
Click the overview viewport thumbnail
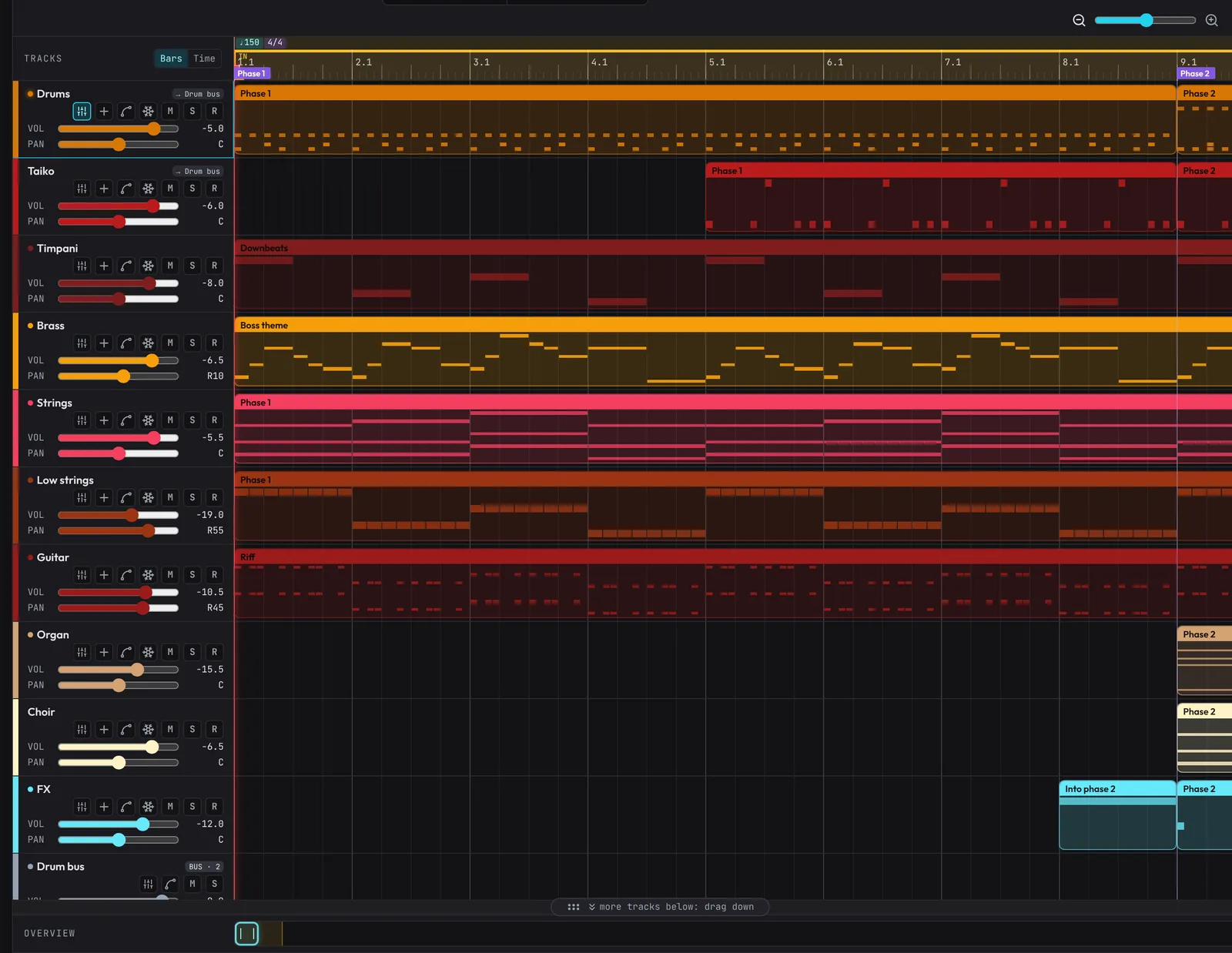point(246,934)
